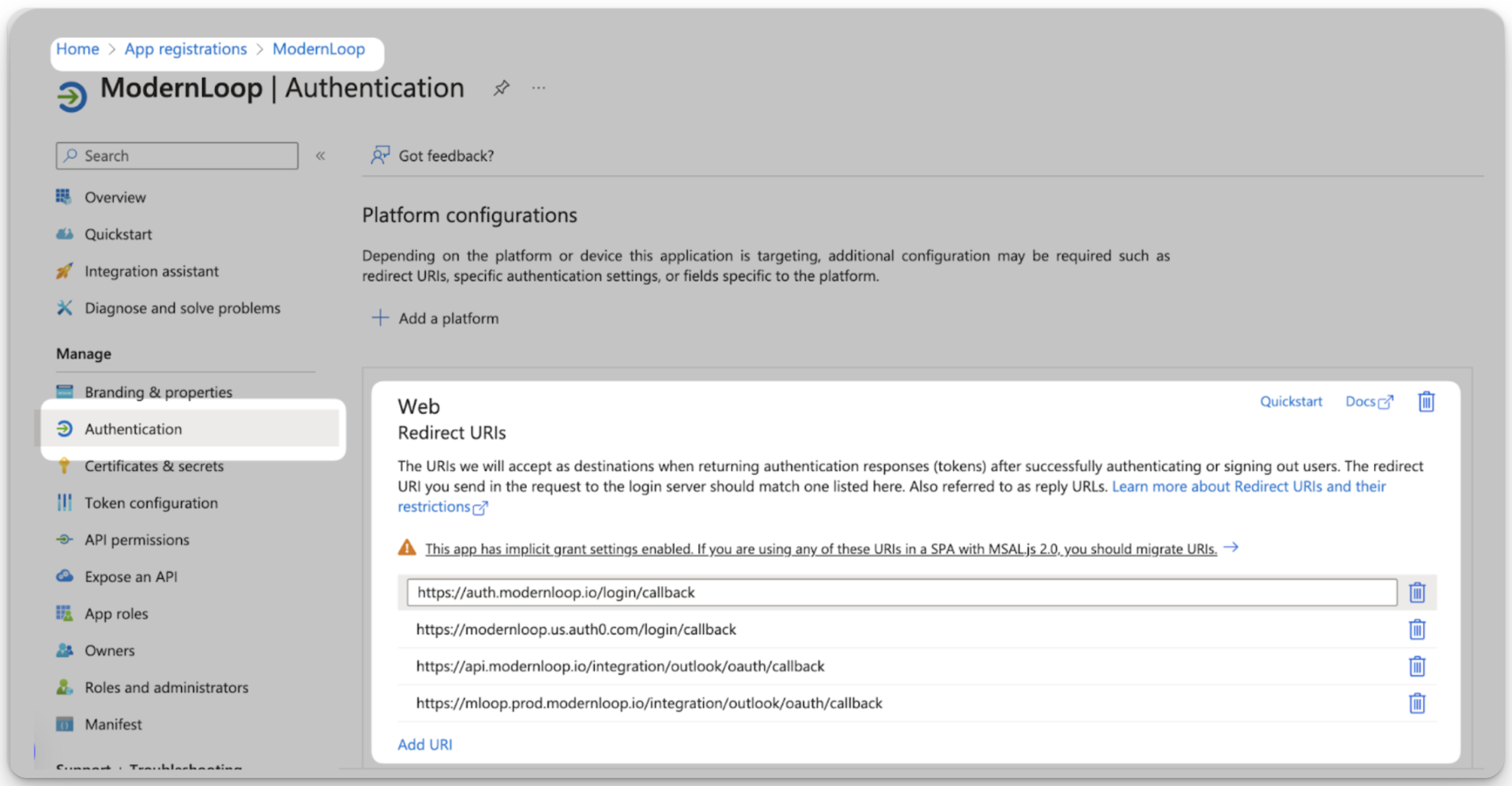Click the ModernLoop breadcrumb link
The height and width of the screenshot is (786, 1512).
tap(319, 49)
